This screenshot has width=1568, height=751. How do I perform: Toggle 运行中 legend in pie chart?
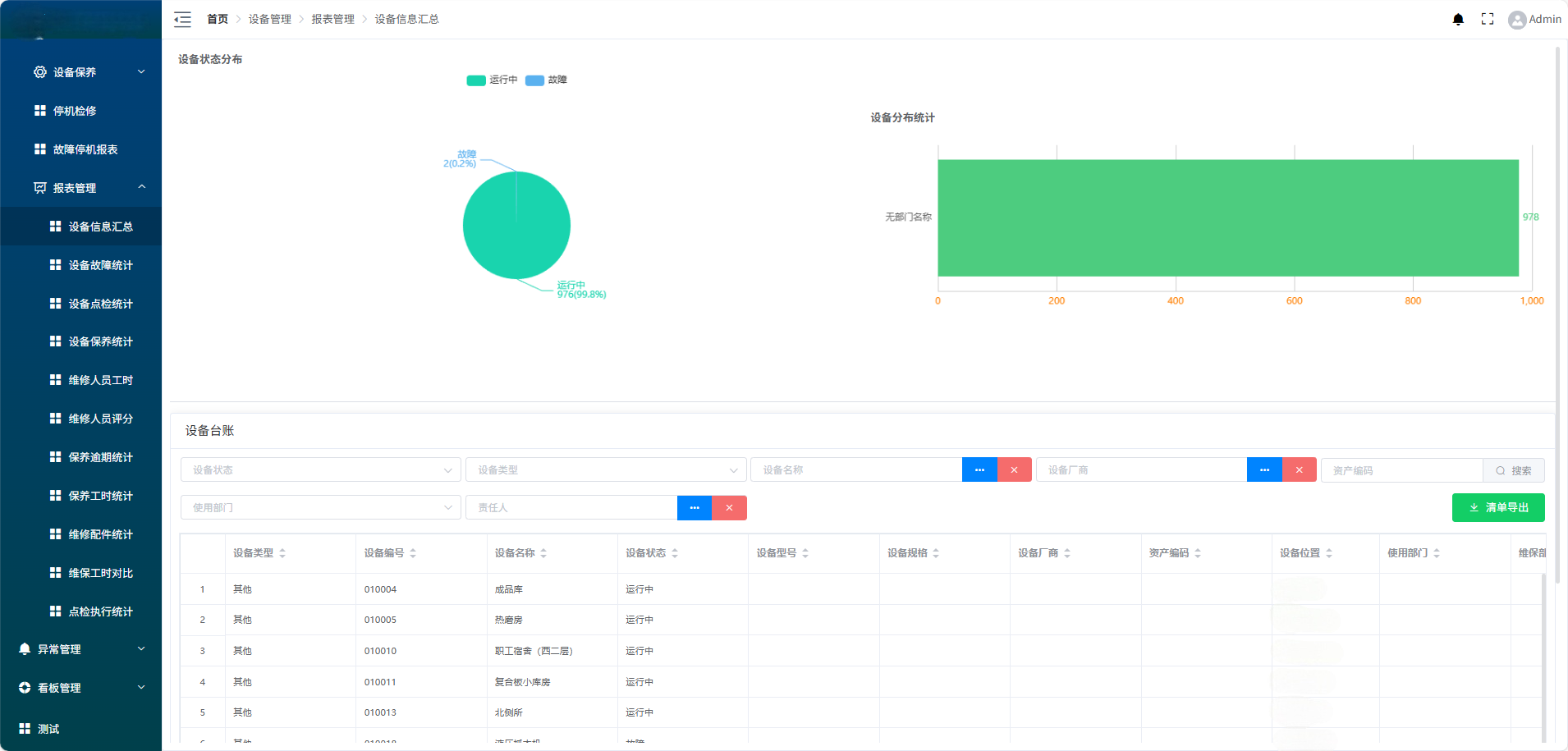[493, 80]
